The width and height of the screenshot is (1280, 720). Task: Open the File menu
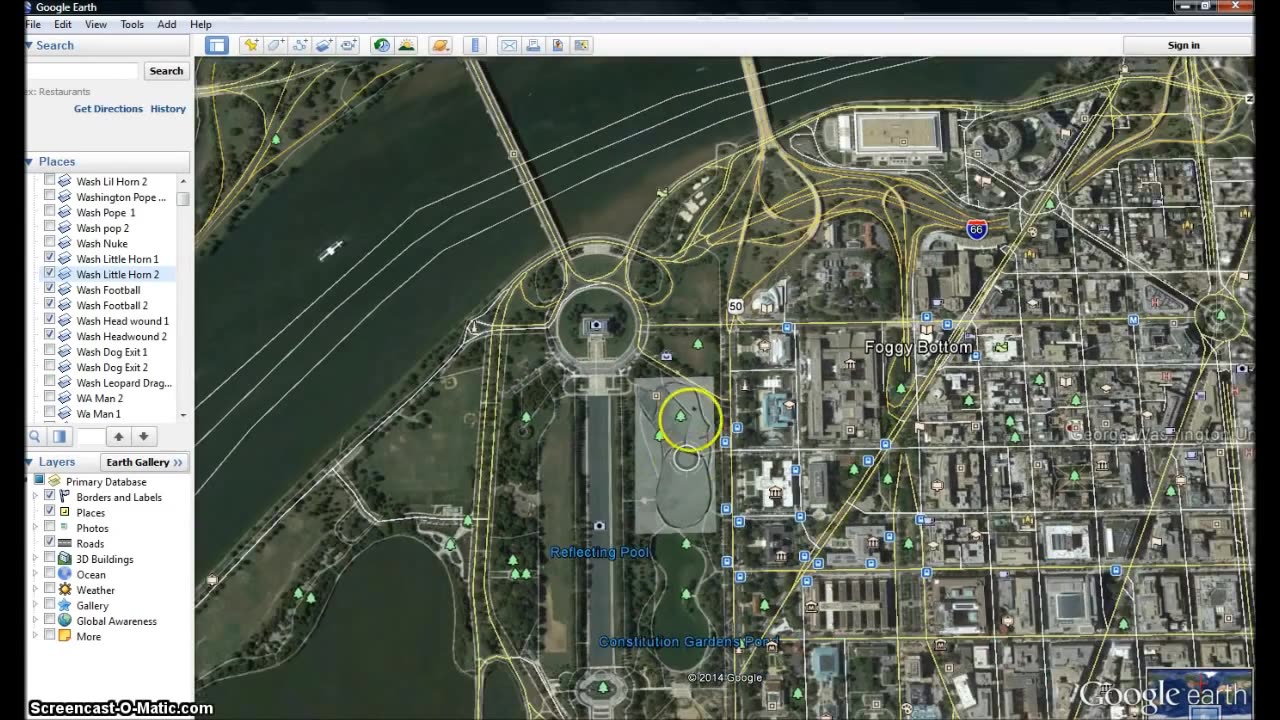(33, 24)
